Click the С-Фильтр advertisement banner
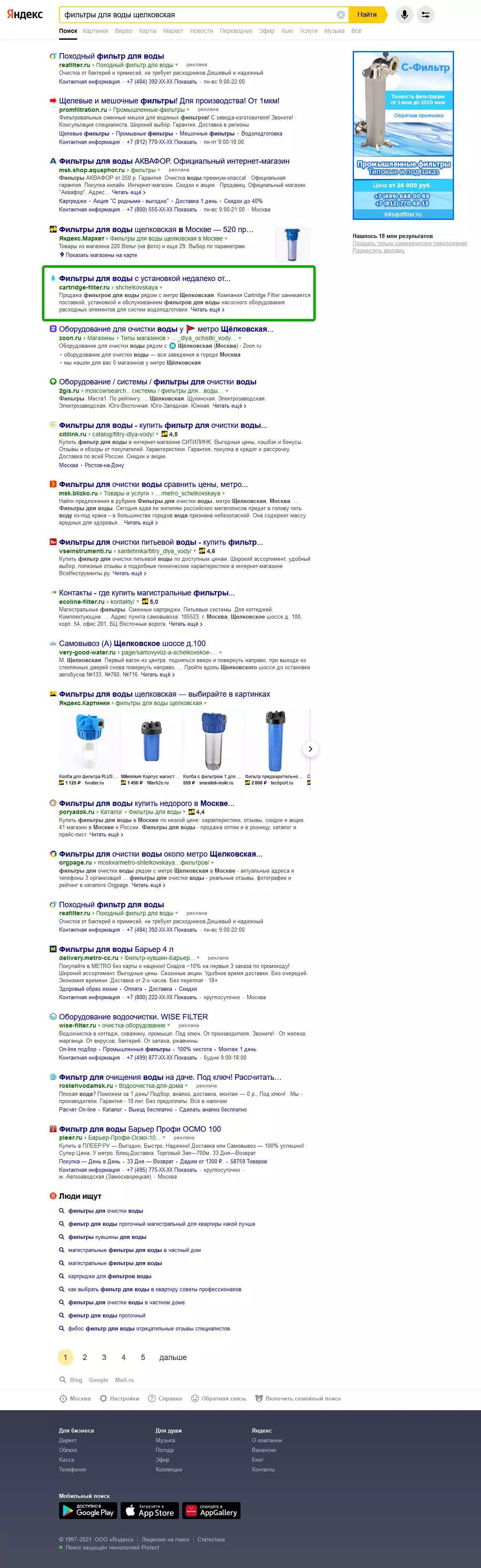This screenshot has height=1568, width=481. (x=403, y=135)
